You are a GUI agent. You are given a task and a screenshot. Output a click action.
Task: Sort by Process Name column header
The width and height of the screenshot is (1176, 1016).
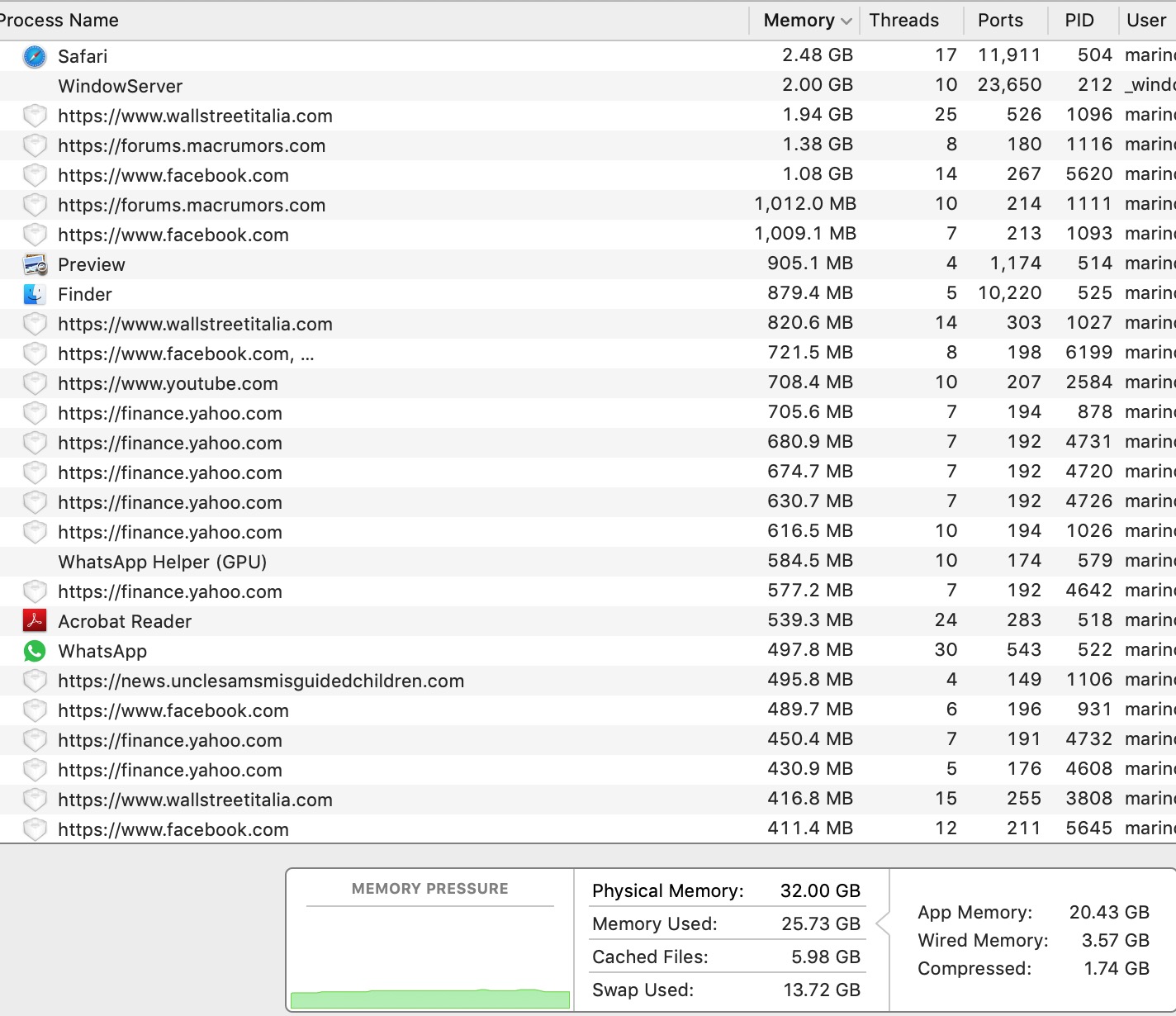point(59,21)
